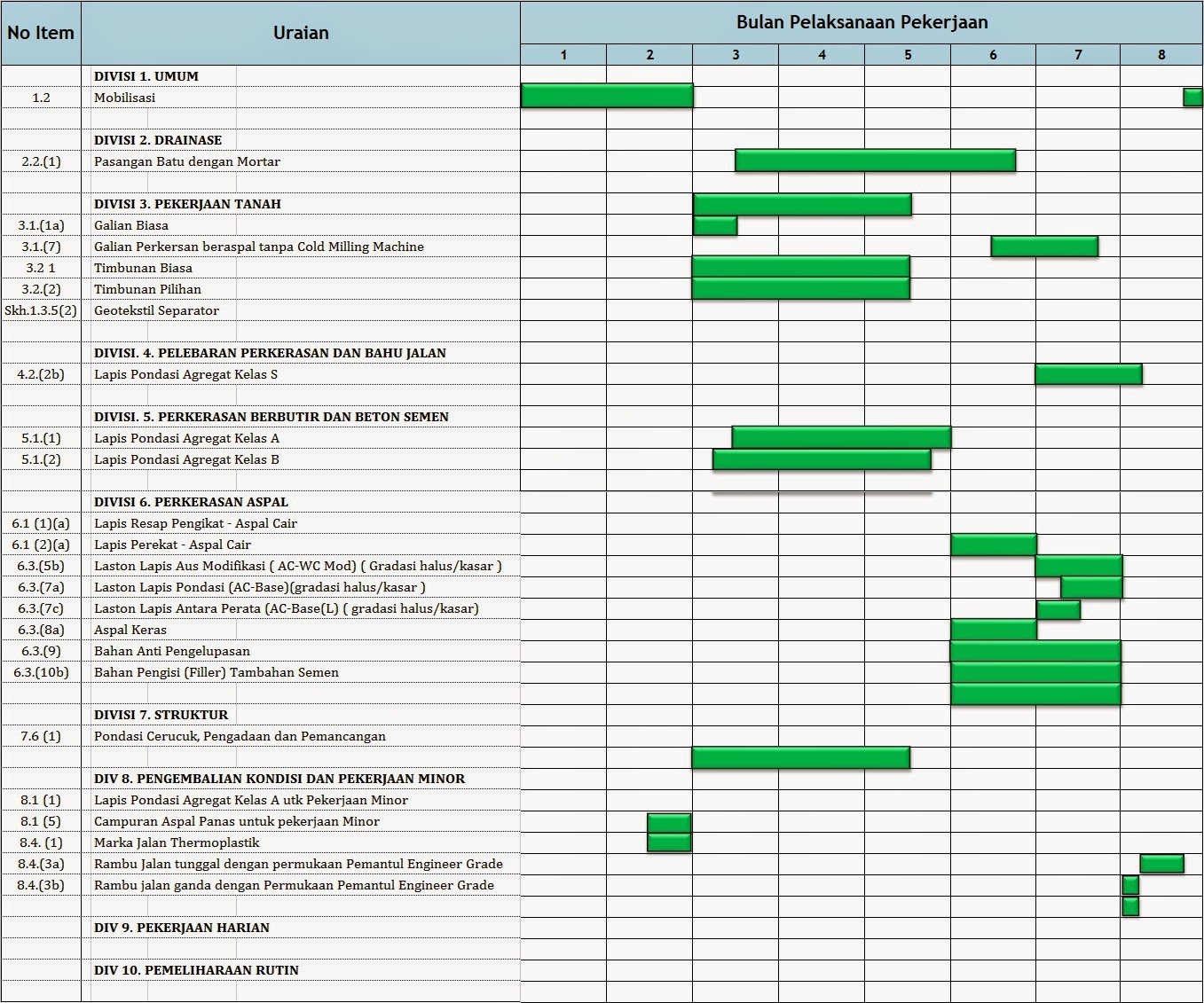Click the Lapis Perekat - Aspal Cair bar
This screenshot has width=1204, height=1003.
click(x=994, y=545)
